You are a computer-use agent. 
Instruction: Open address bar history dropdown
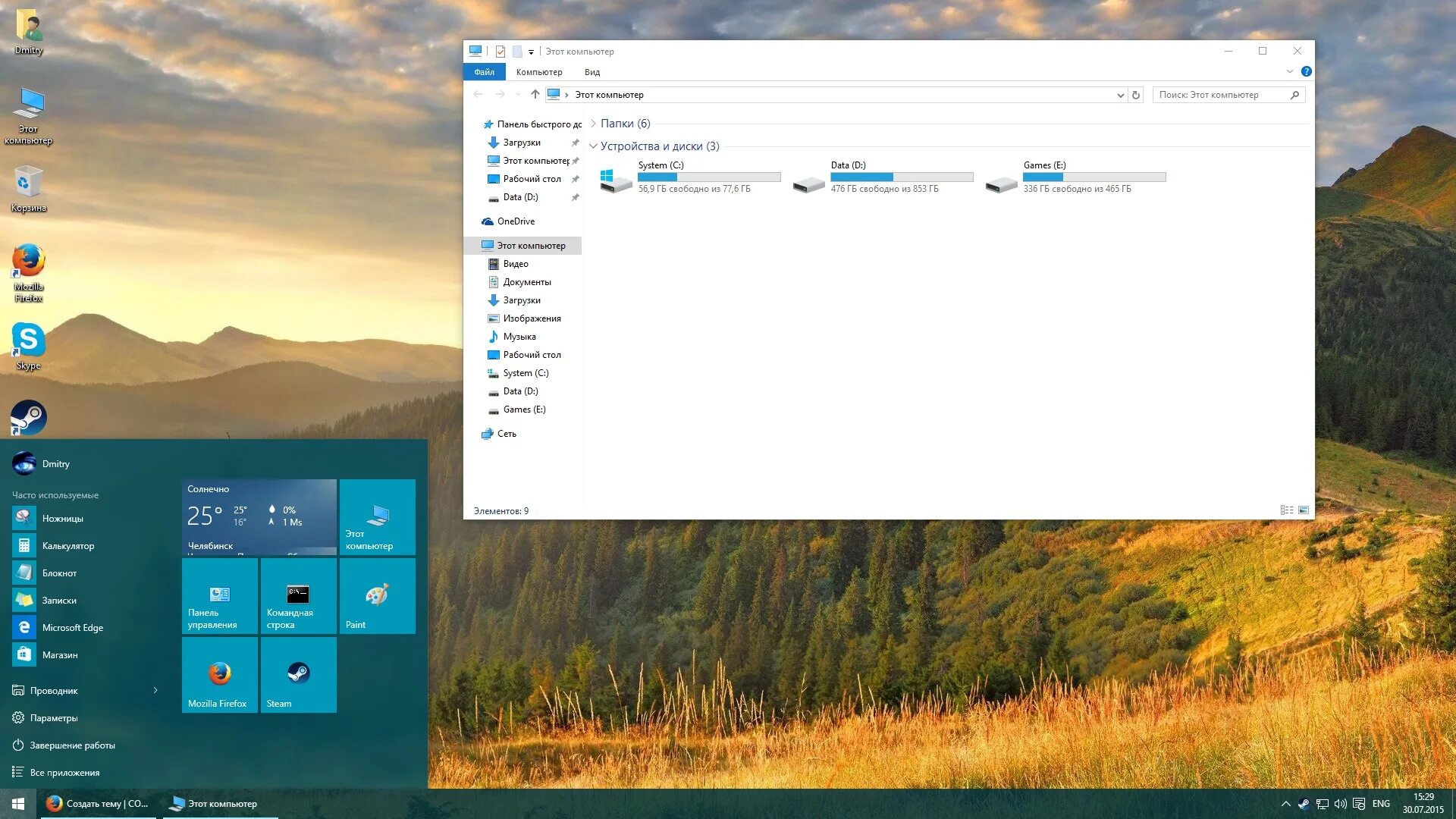coord(1120,95)
